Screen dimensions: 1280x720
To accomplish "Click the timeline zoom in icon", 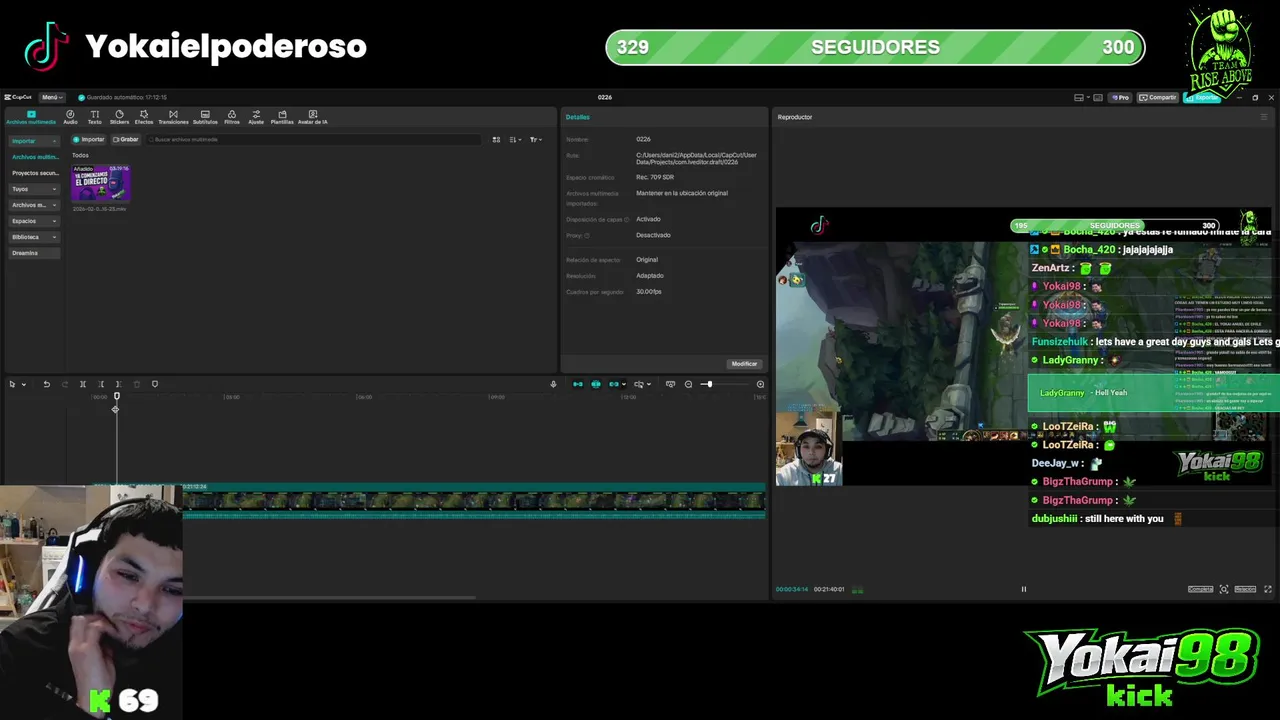I will (760, 384).
